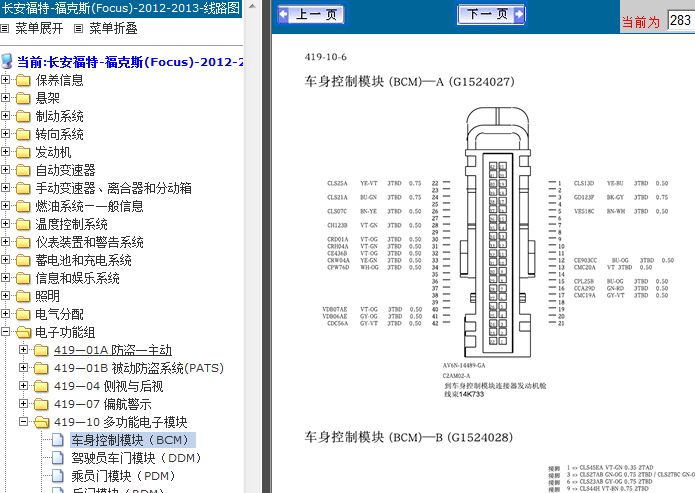Image resolution: width=695 pixels, height=493 pixels.
Task: Click the left panel scrollbar up arrow
Action: coord(252,6)
